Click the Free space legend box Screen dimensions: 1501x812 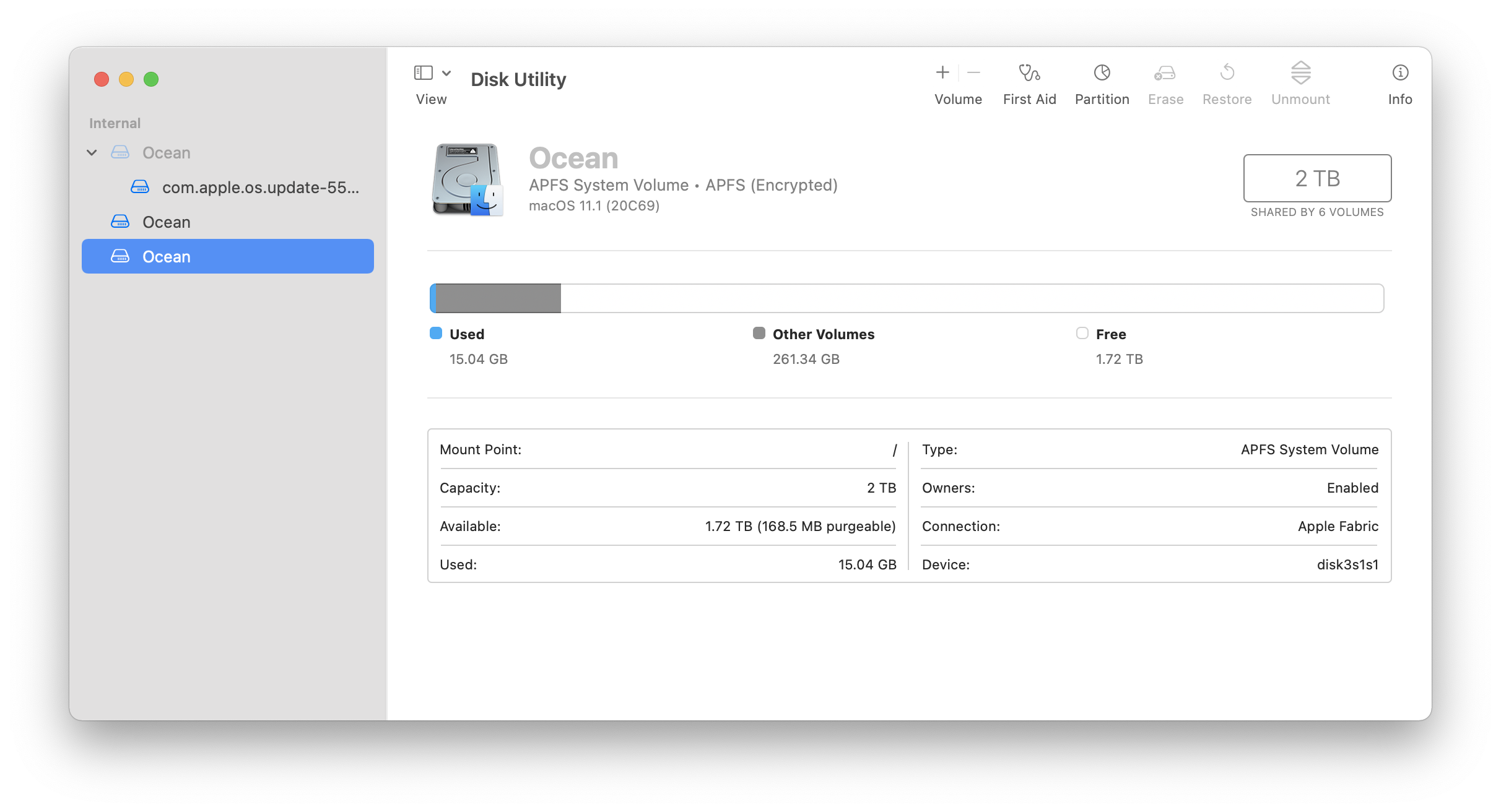pyautogui.click(x=1082, y=334)
